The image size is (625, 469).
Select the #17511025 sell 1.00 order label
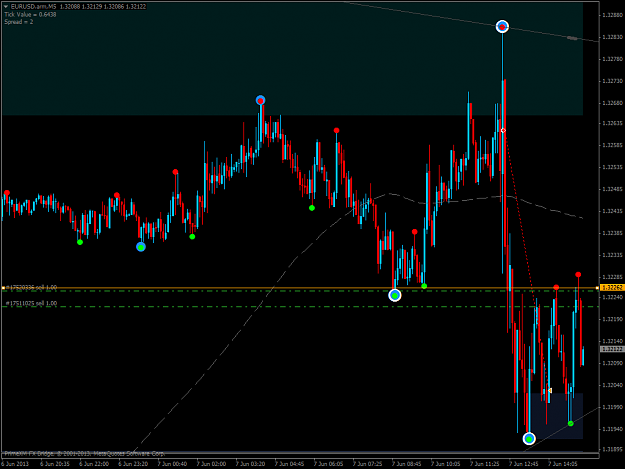(31, 303)
